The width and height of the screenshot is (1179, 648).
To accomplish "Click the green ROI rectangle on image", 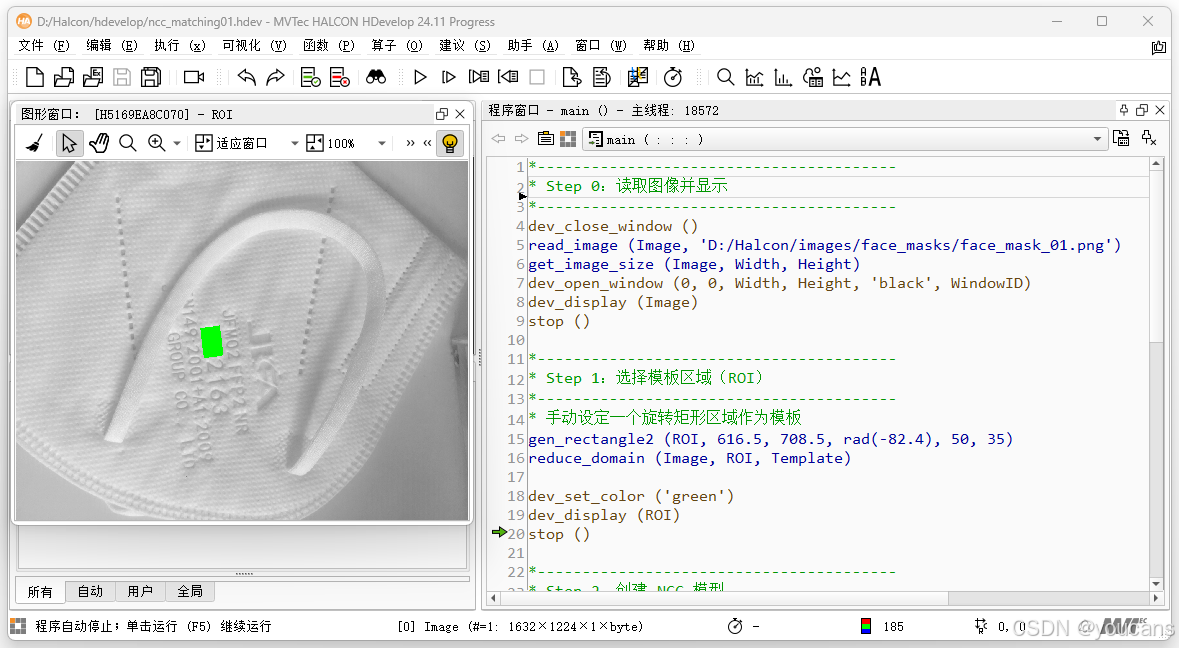I will pos(212,341).
